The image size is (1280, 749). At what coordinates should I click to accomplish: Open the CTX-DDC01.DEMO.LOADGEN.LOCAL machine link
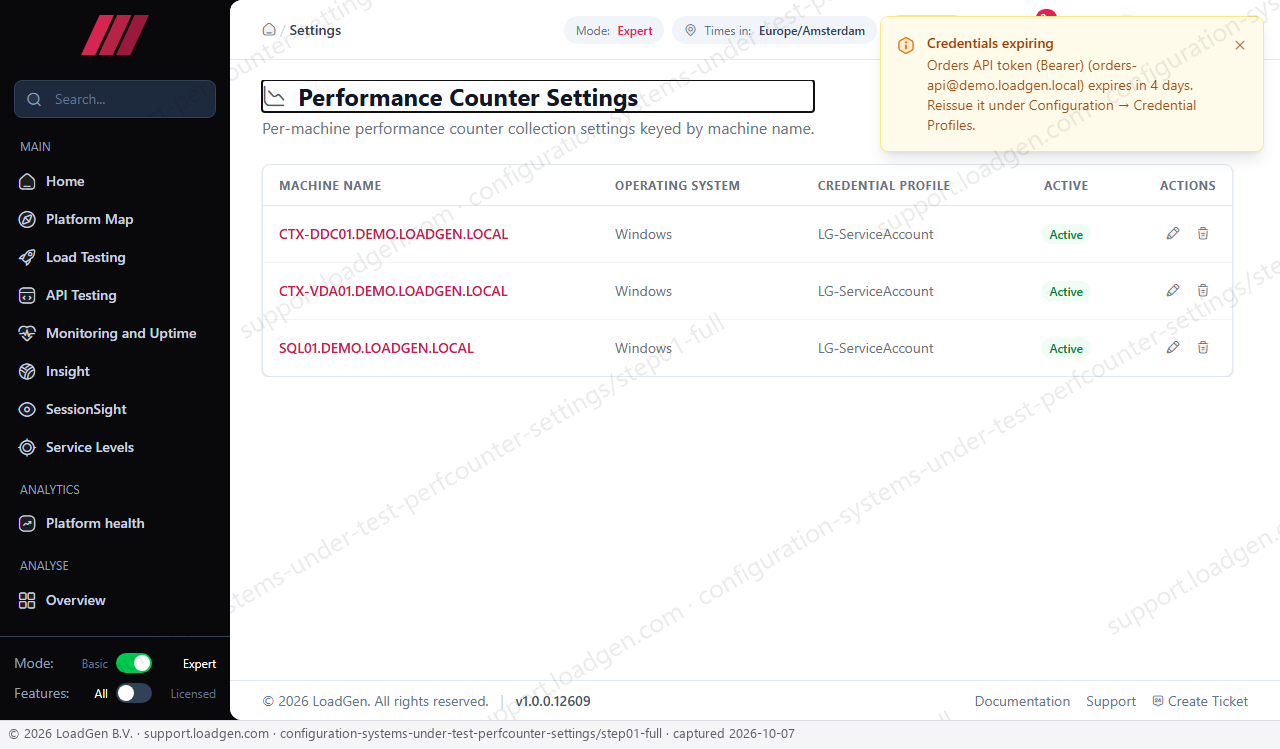pos(393,234)
